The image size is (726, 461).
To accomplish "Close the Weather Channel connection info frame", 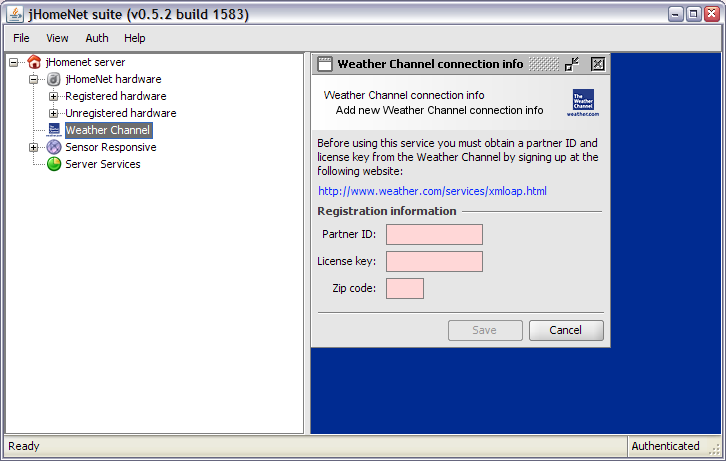I will pyautogui.click(x=598, y=64).
